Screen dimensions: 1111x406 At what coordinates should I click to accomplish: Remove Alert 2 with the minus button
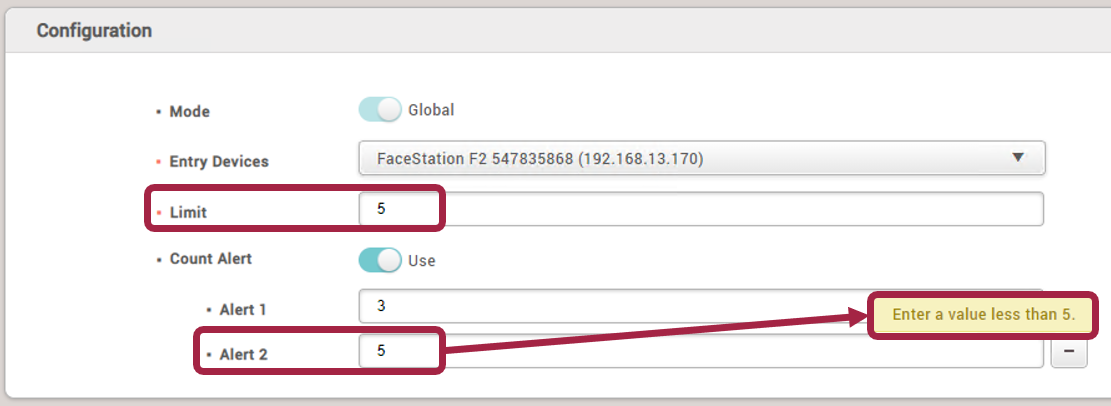(x=1069, y=353)
